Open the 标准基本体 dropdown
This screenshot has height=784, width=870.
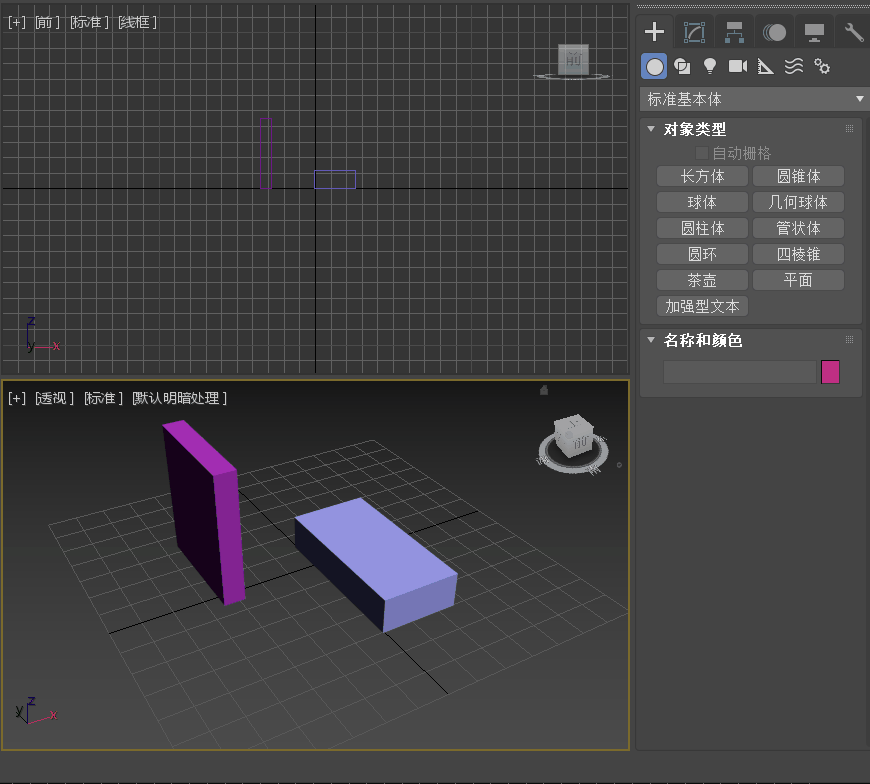pos(753,99)
